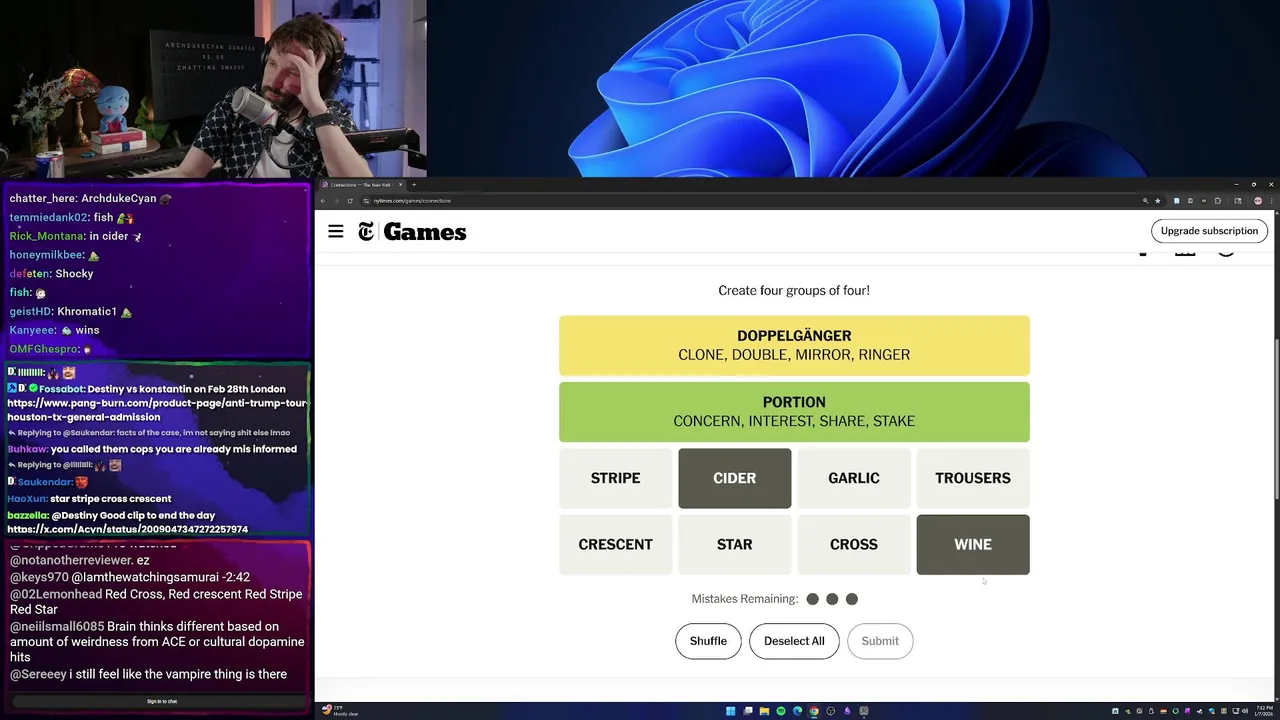
Task: Click the solved DOPPELGÄNGER yellow group
Action: [x=794, y=345]
